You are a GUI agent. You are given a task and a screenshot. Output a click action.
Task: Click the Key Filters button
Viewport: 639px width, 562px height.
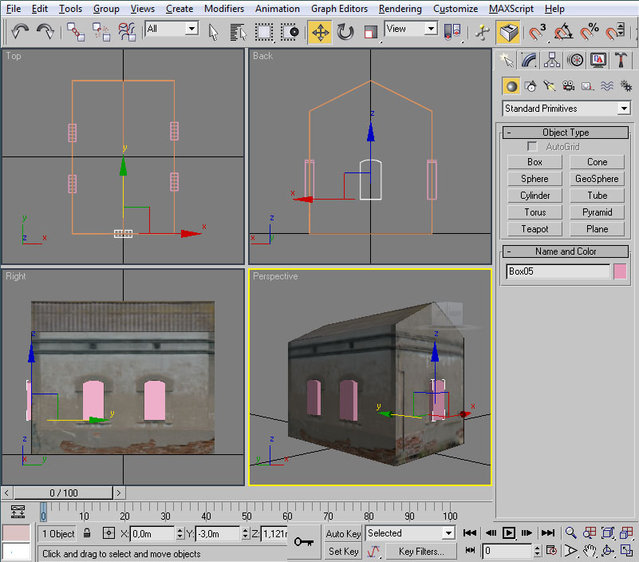pos(421,551)
